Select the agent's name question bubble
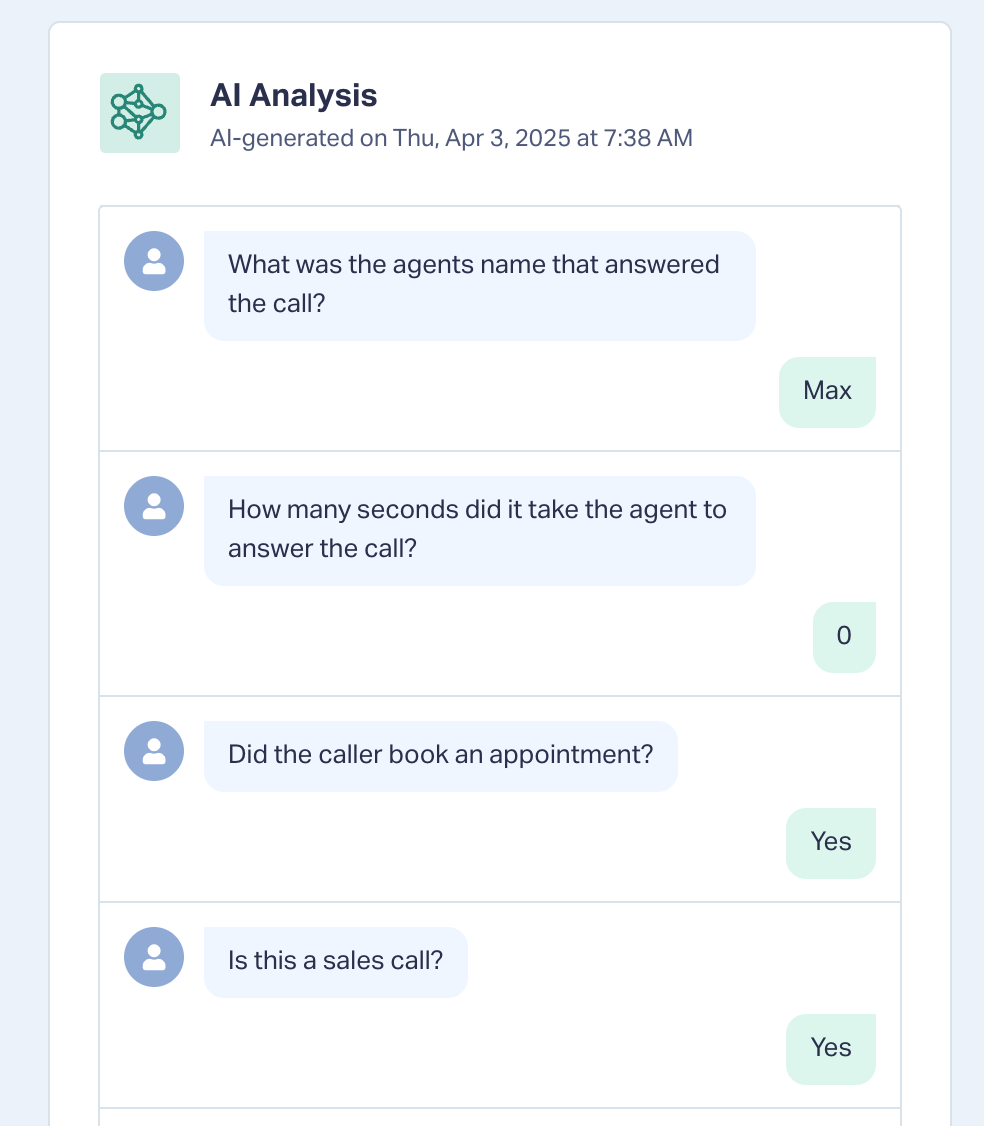Screen dimensions: 984x1126 point(480,286)
